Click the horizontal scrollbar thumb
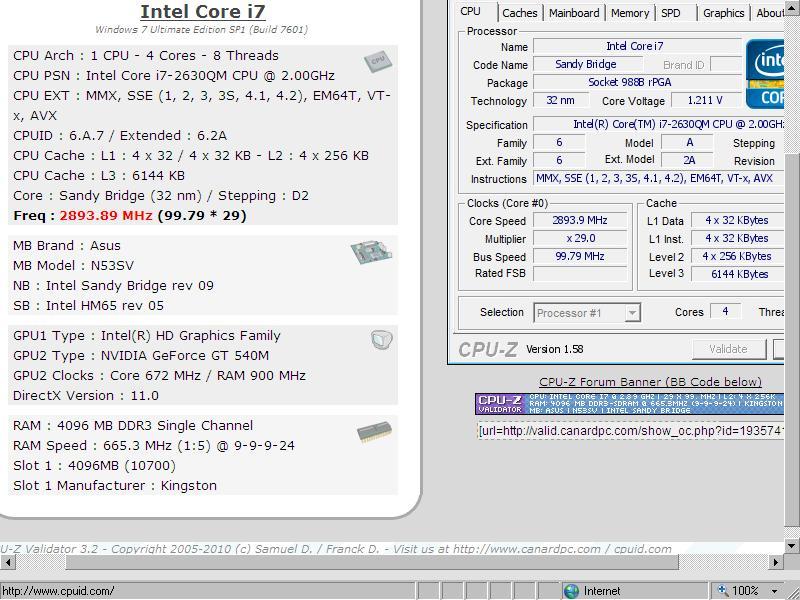 pyautogui.click(x=372, y=562)
